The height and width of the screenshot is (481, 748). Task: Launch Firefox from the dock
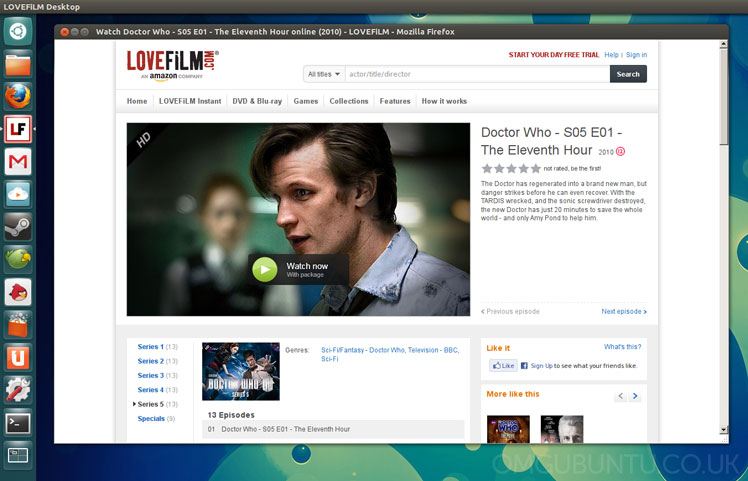click(x=18, y=97)
